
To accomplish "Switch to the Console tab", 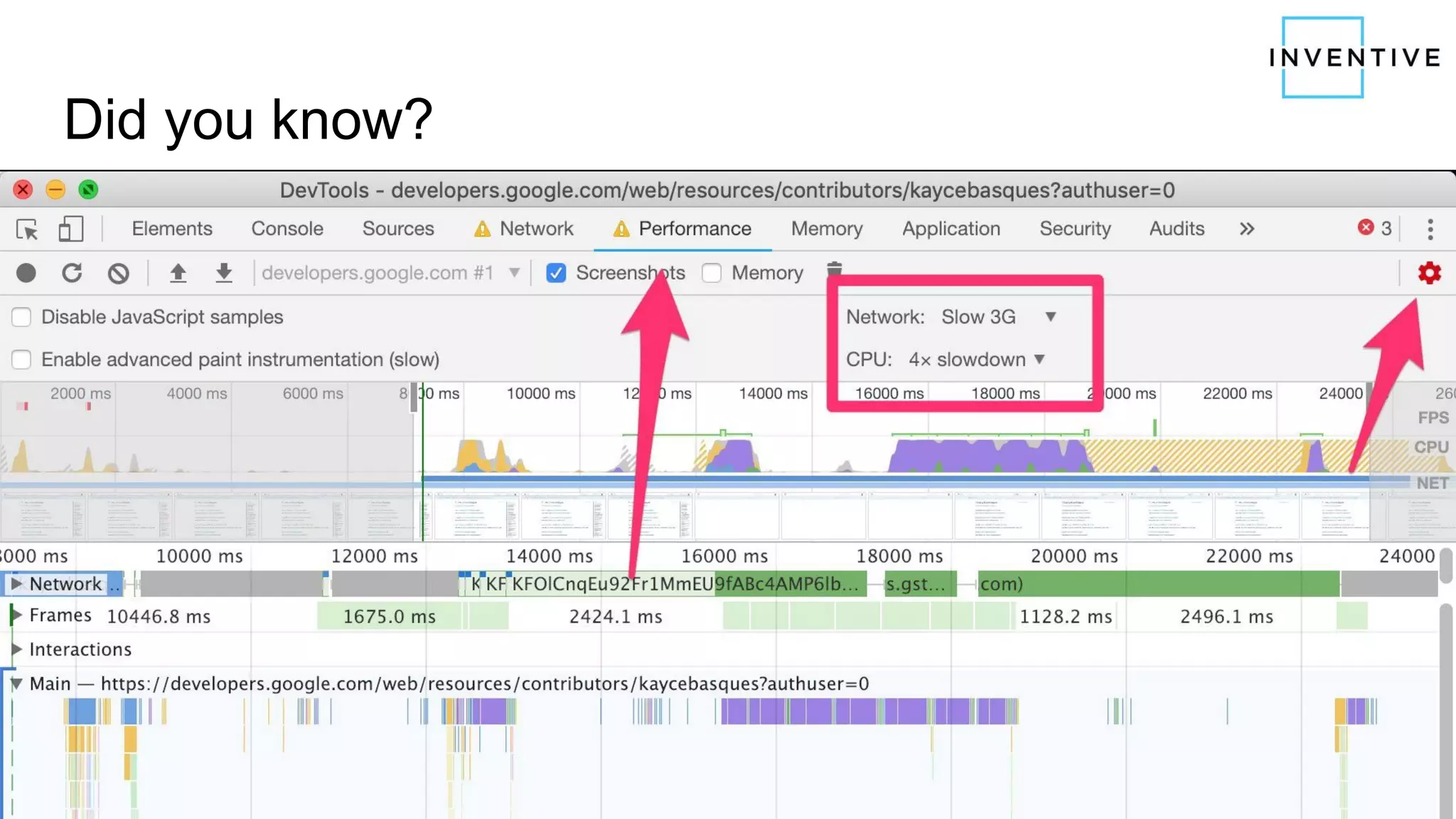I will 287,229.
